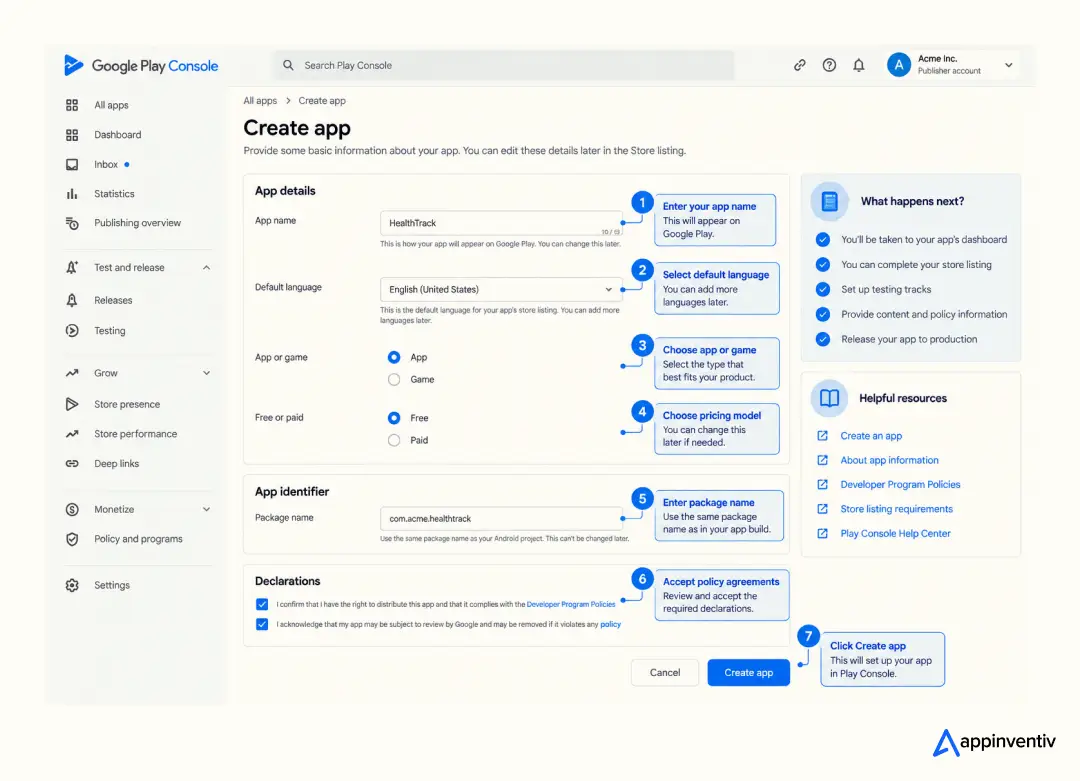This screenshot has height=781, width=1080.
Task: Click external link icon beside Create an app
Action: (822, 435)
